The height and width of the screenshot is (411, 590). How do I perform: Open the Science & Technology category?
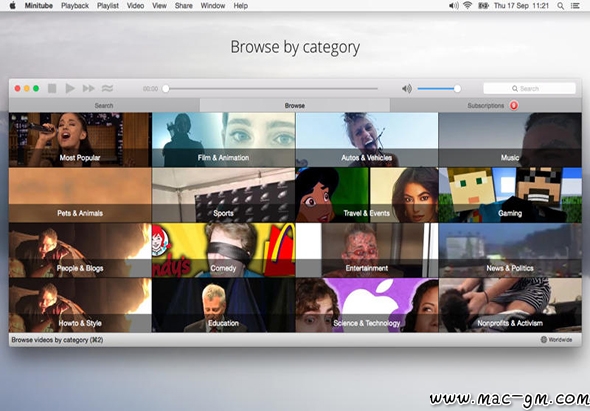click(367, 305)
